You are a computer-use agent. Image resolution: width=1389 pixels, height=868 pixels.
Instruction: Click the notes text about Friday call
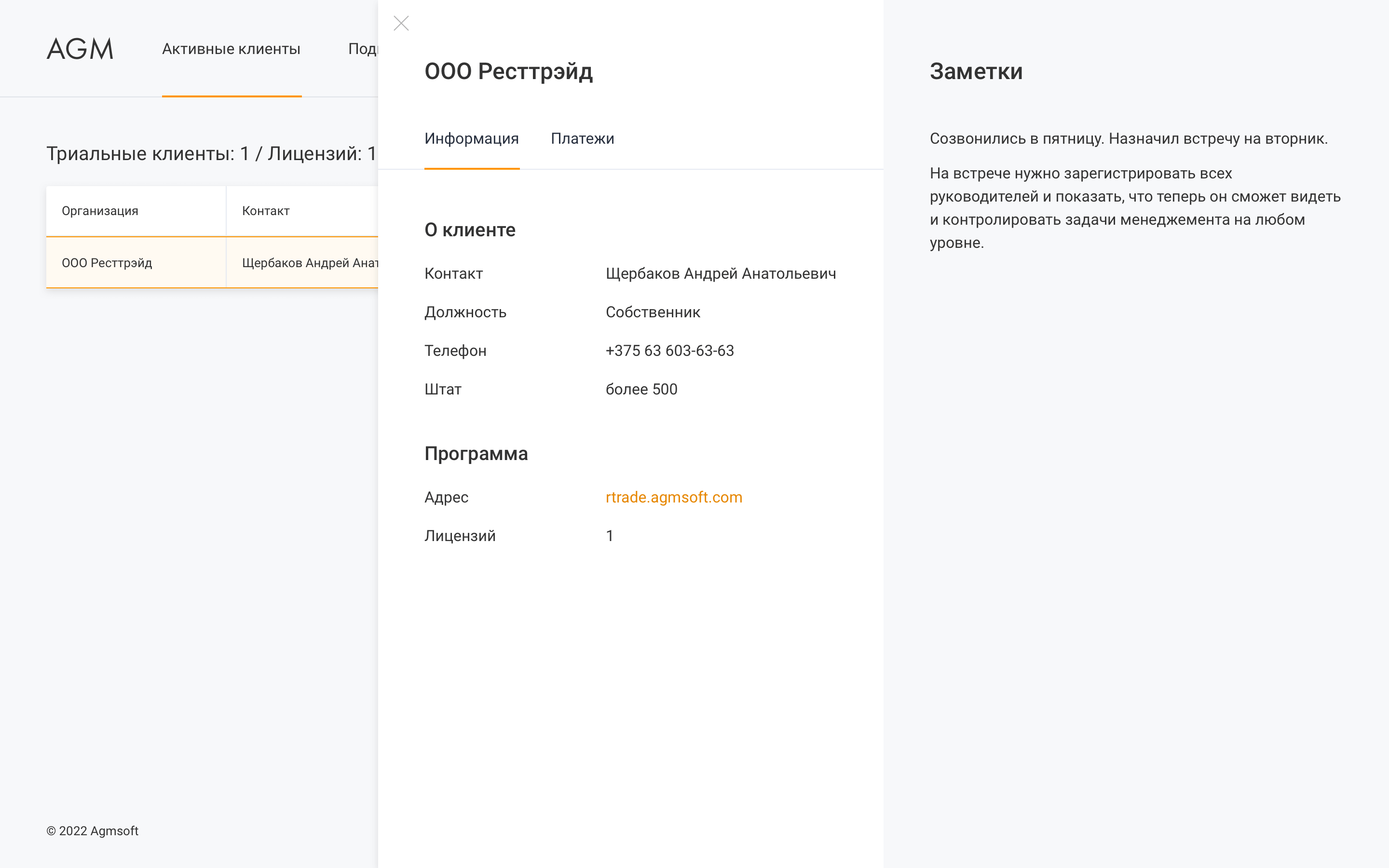pos(1128,138)
